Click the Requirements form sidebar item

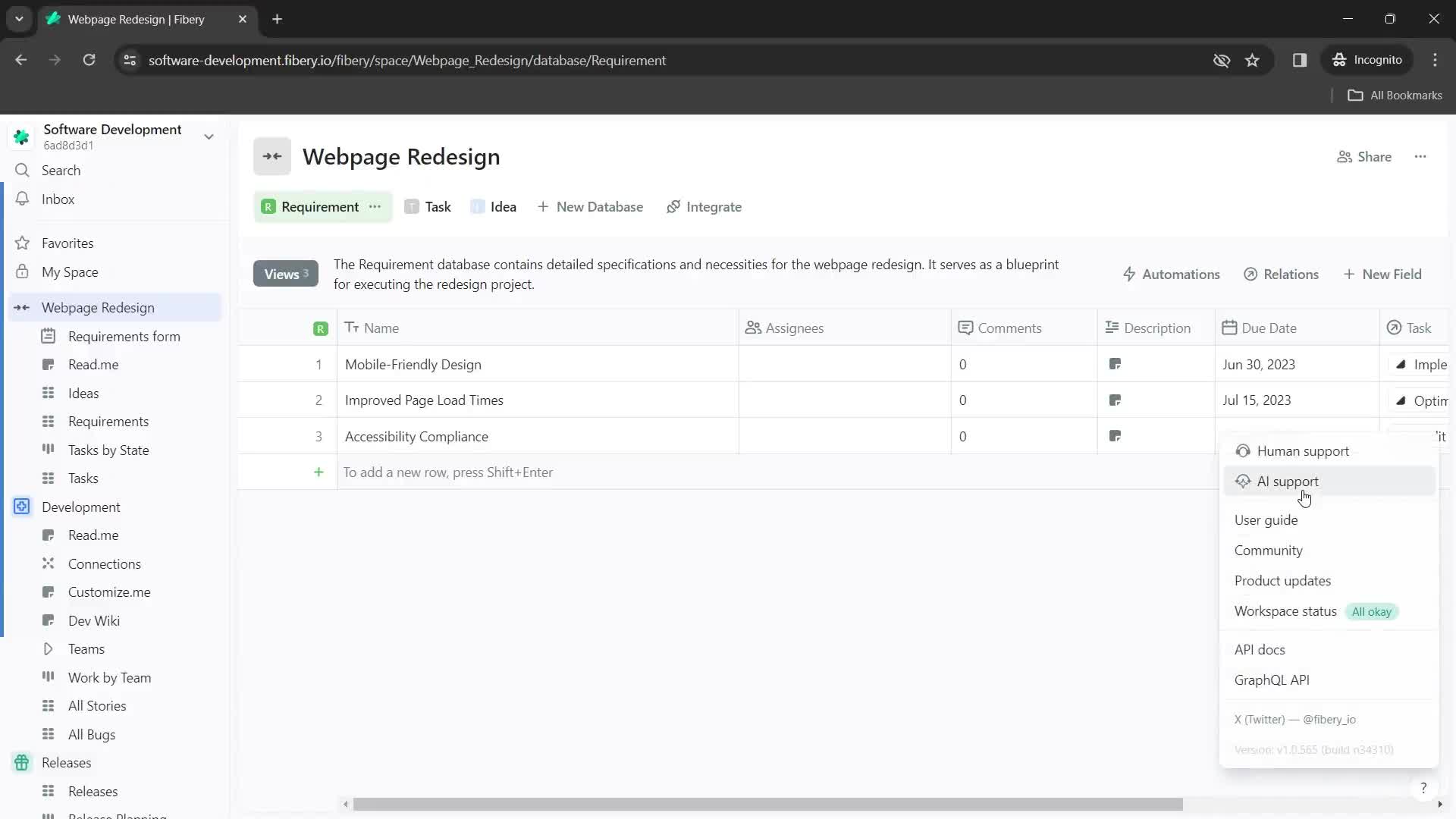[124, 336]
